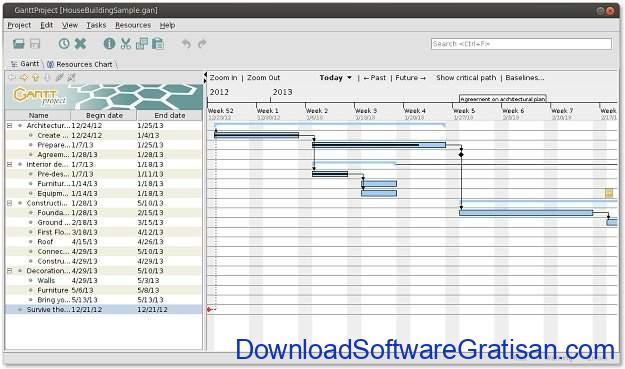Click the Equipm... task bar in chart

click(379, 193)
